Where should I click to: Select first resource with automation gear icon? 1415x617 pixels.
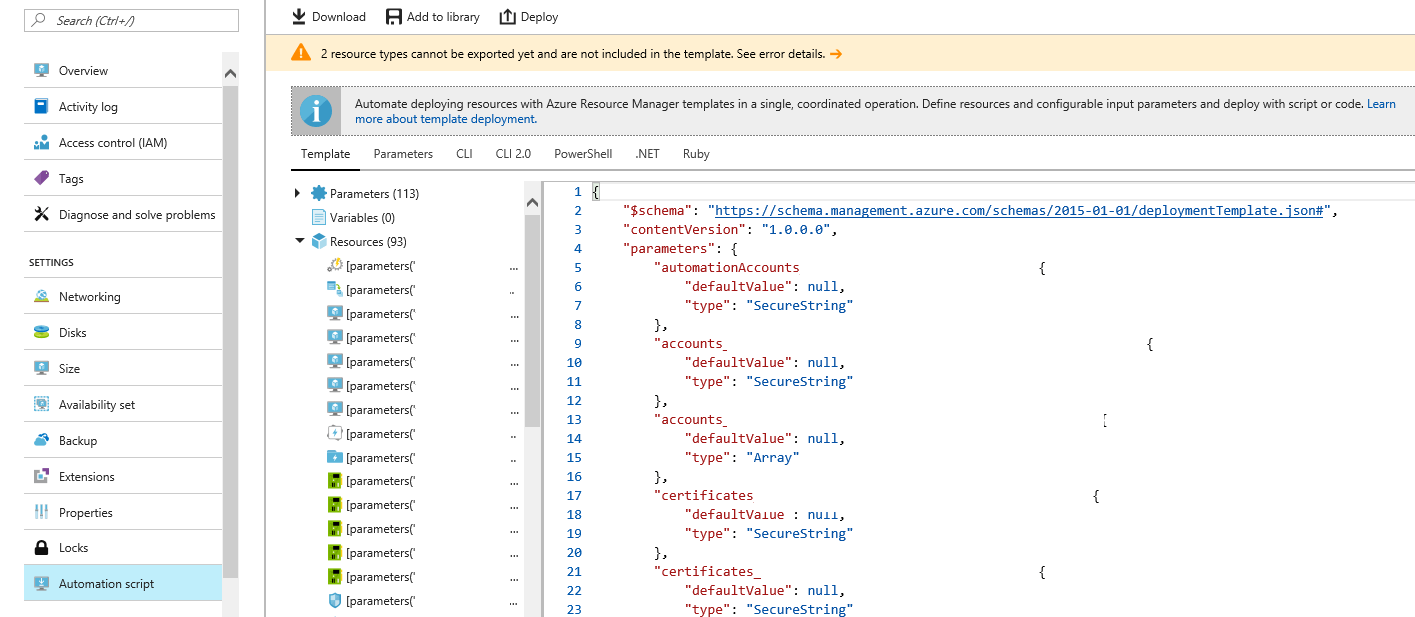pos(335,266)
